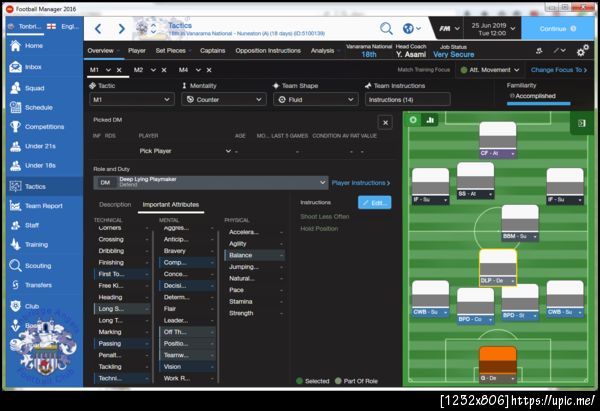The width and height of the screenshot is (600, 411).
Task: Toggle the Passing attribute
Action: point(122,344)
